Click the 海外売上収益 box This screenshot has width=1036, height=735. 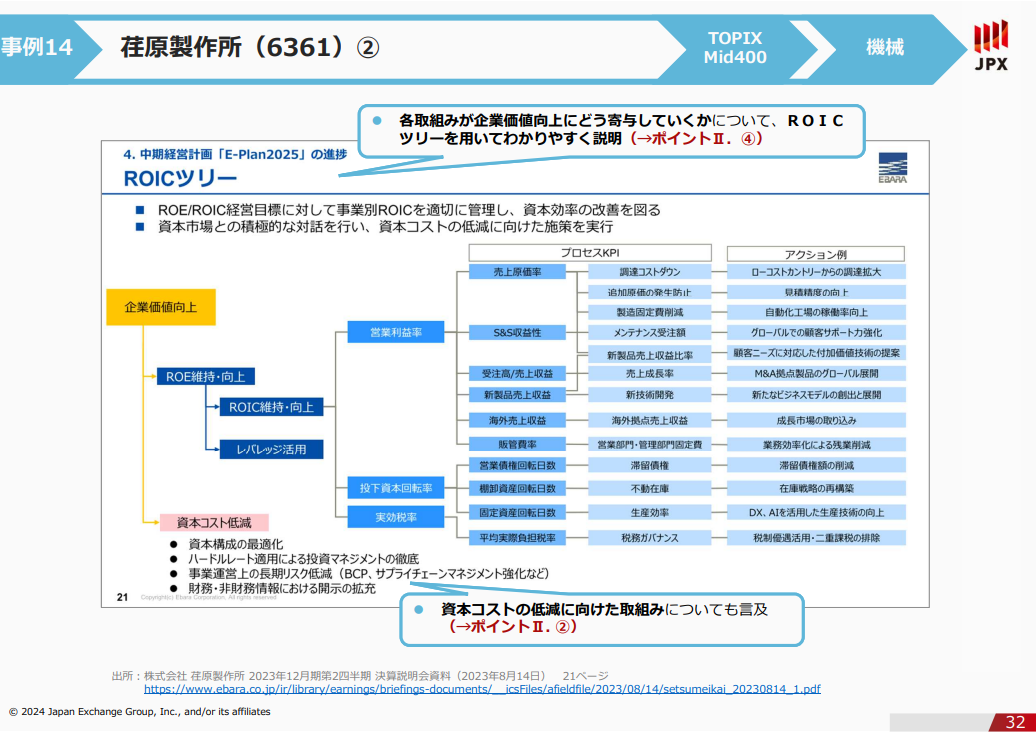pos(517,420)
